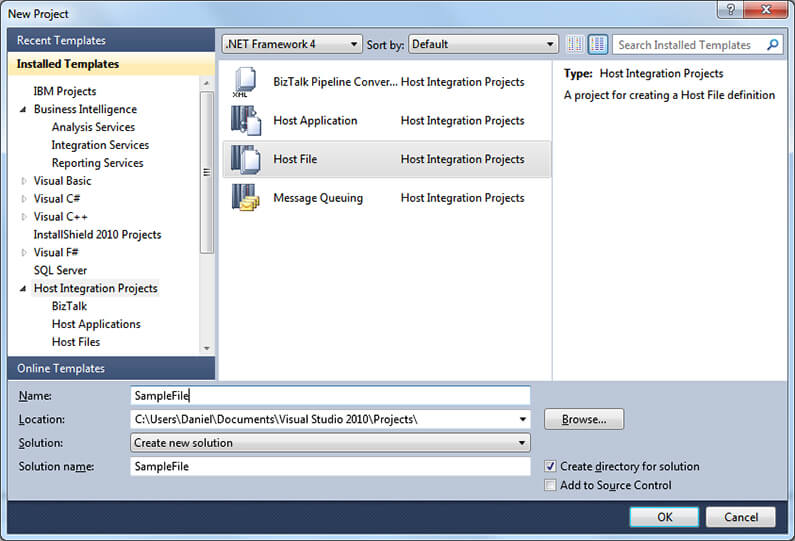Viewport: 795px width, 541px height.
Task: Select BizTalk under Host Integration Projects
Action: (x=69, y=306)
